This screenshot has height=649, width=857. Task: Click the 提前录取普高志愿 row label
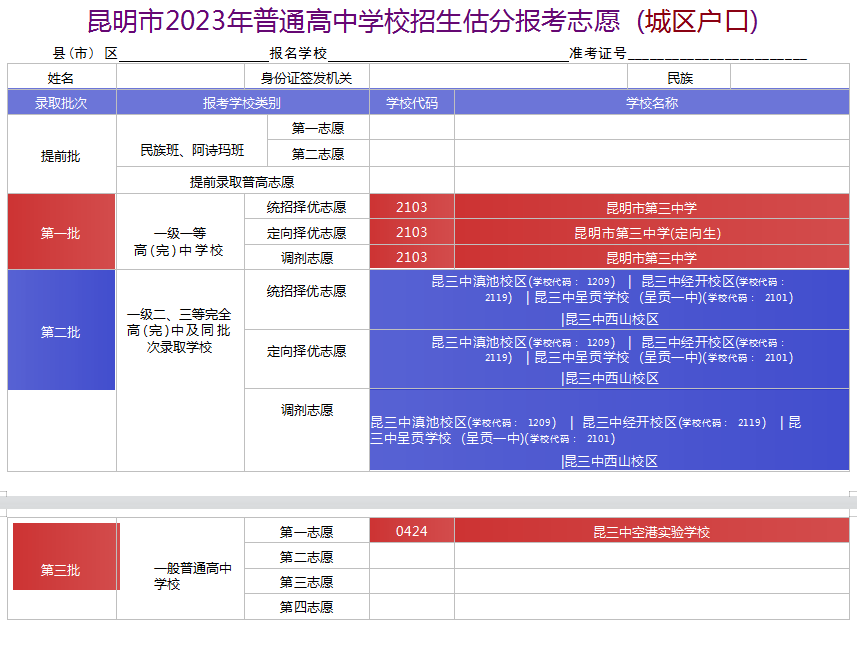(242, 182)
